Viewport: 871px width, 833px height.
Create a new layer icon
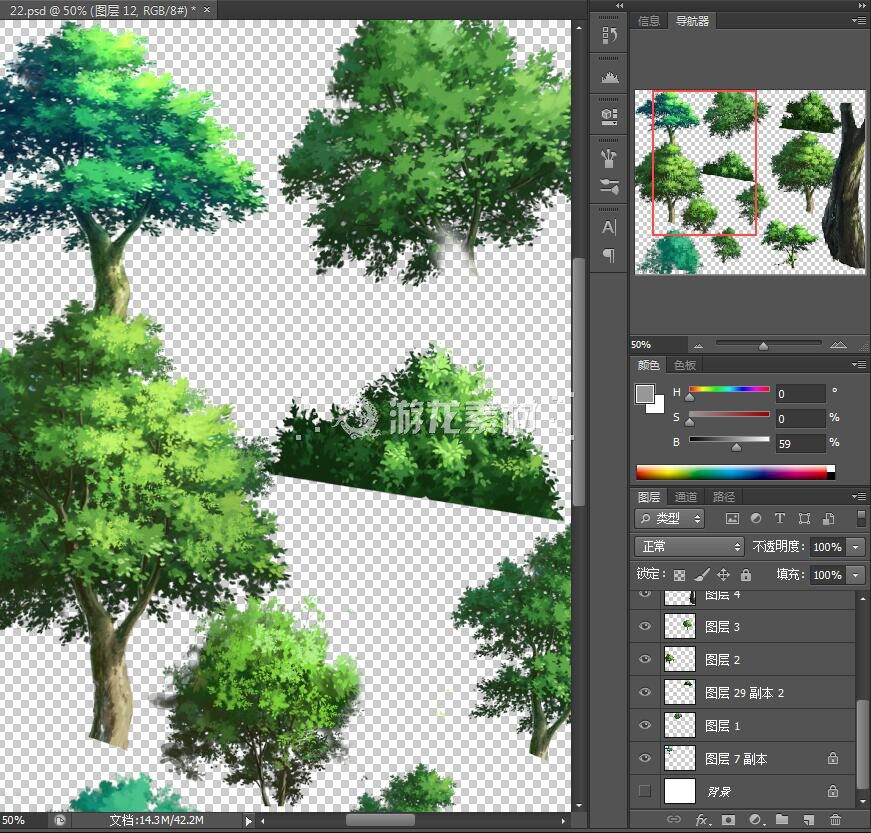tap(809, 820)
